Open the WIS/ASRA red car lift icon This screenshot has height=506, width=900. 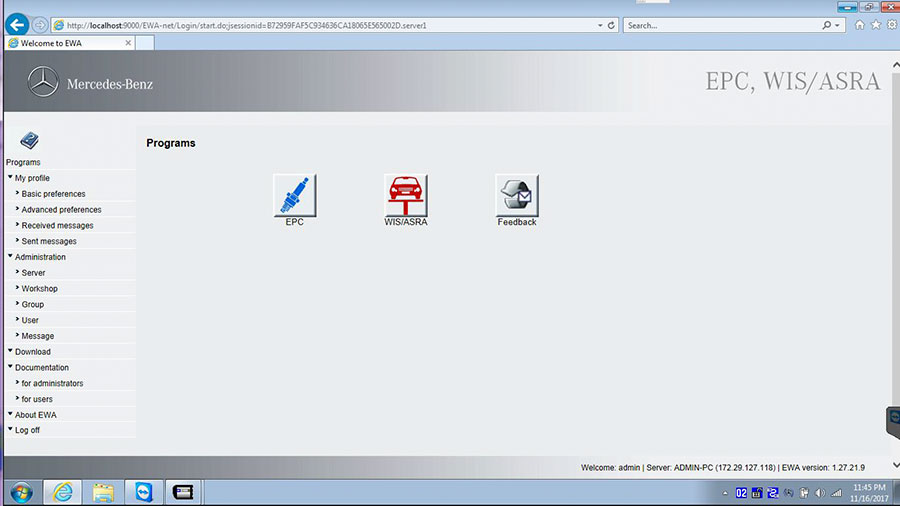pos(406,196)
